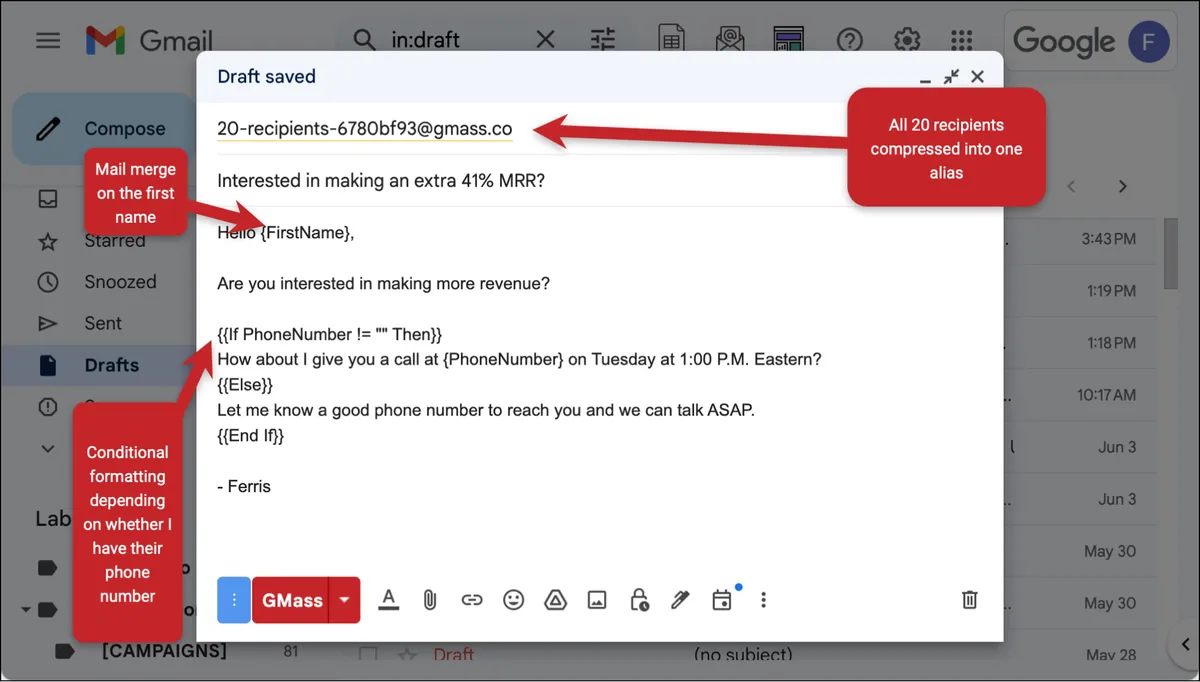The height and width of the screenshot is (682, 1200).
Task: Click the search magnifier icon
Action: [x=366, y=40]
